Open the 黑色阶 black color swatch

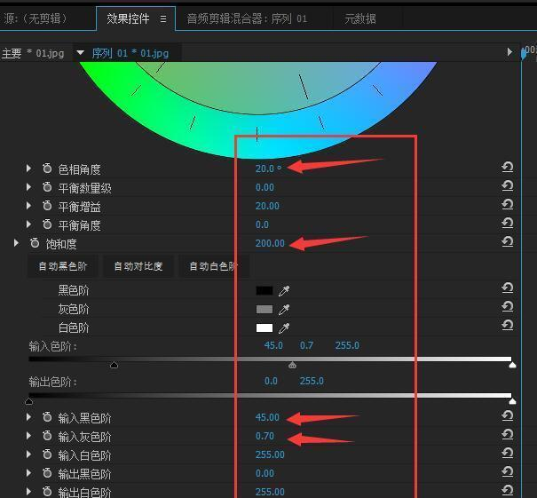click(x=264, y=290)
